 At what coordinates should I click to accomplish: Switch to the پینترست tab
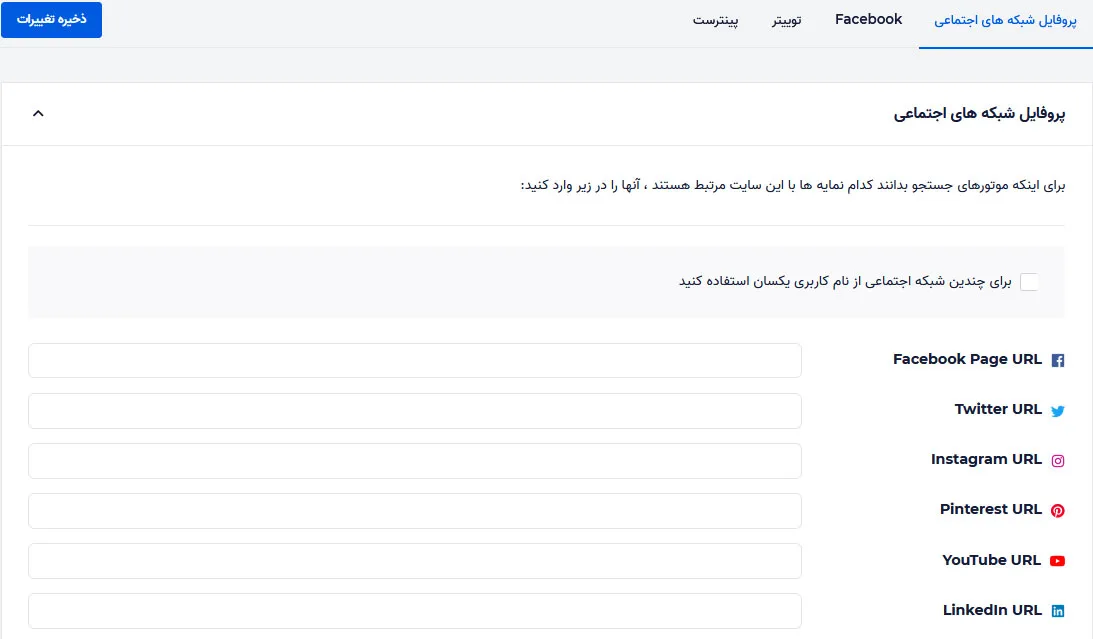click(x=715, y=20)
